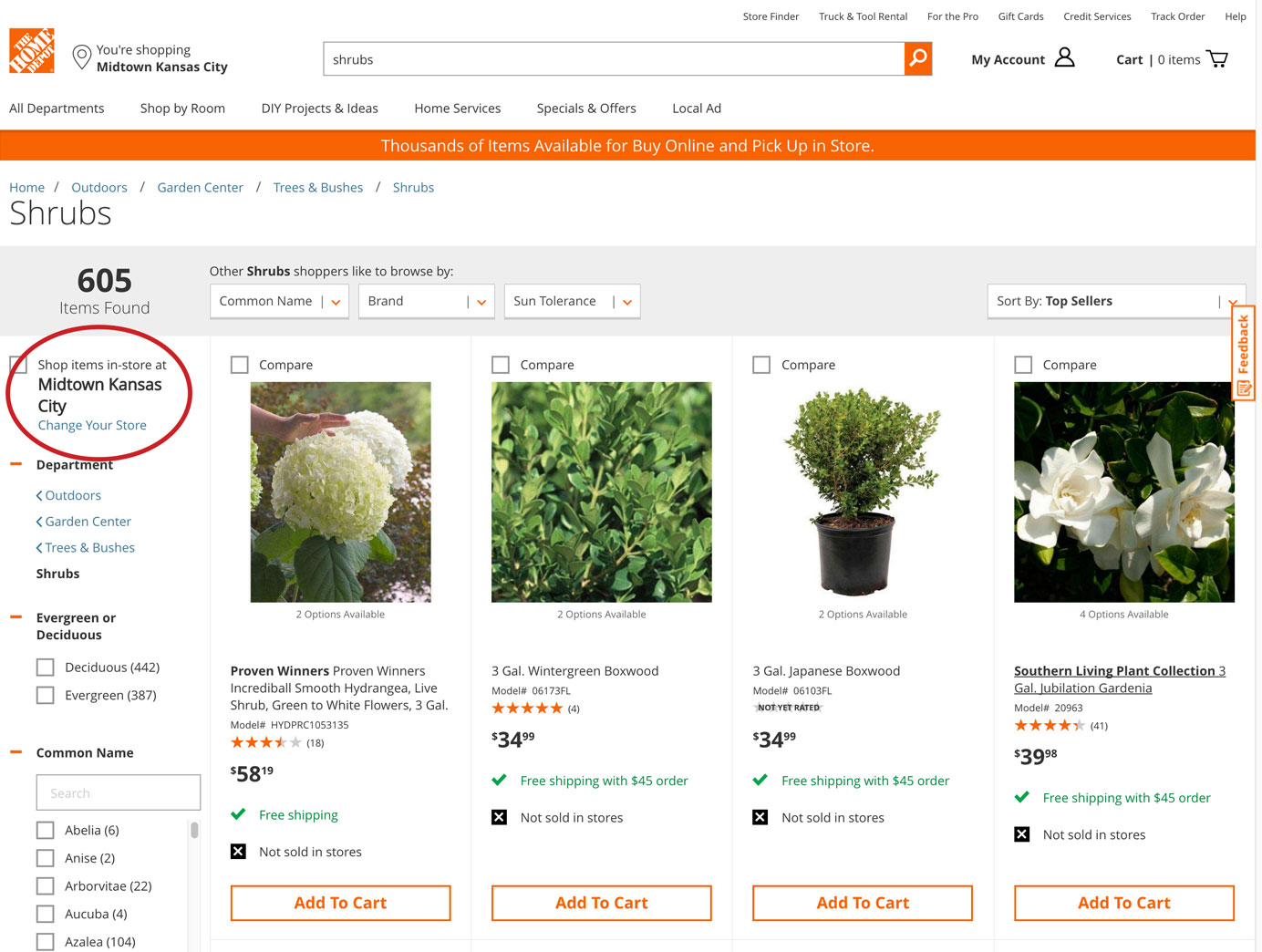Click the Wintergreen Boxwood star rating

(527, 709)
